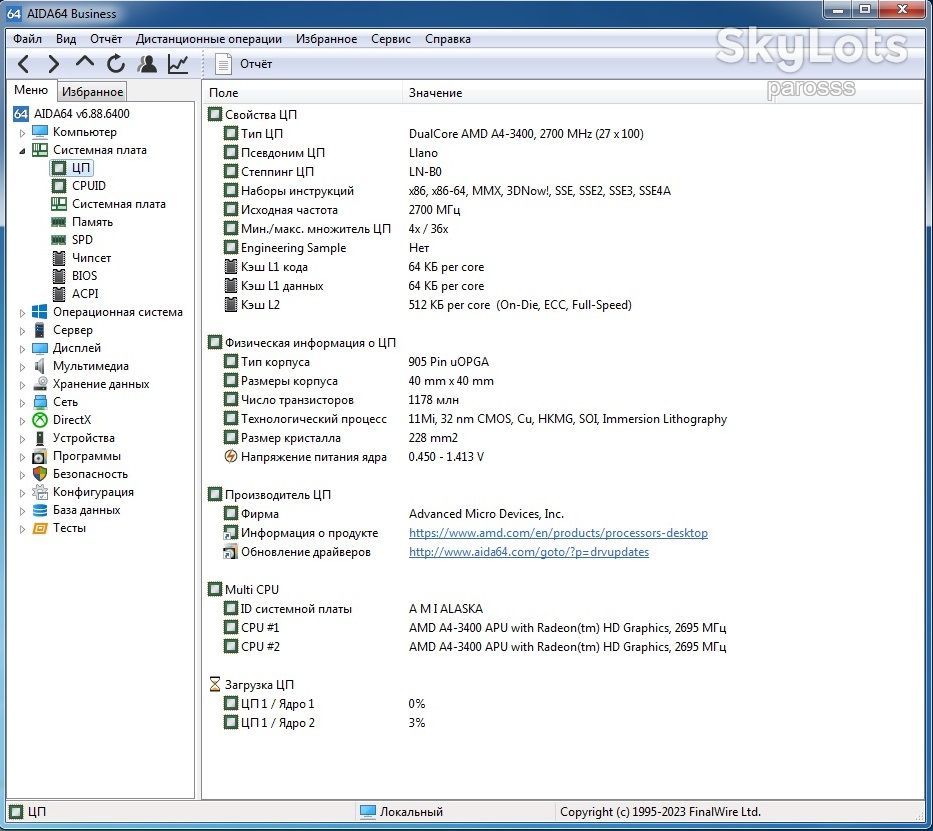Image resolution: width=933 pixels, height=831 pixels.
Task: Open the amd.com processors-desktop link
Action: (x=558, y=533)
